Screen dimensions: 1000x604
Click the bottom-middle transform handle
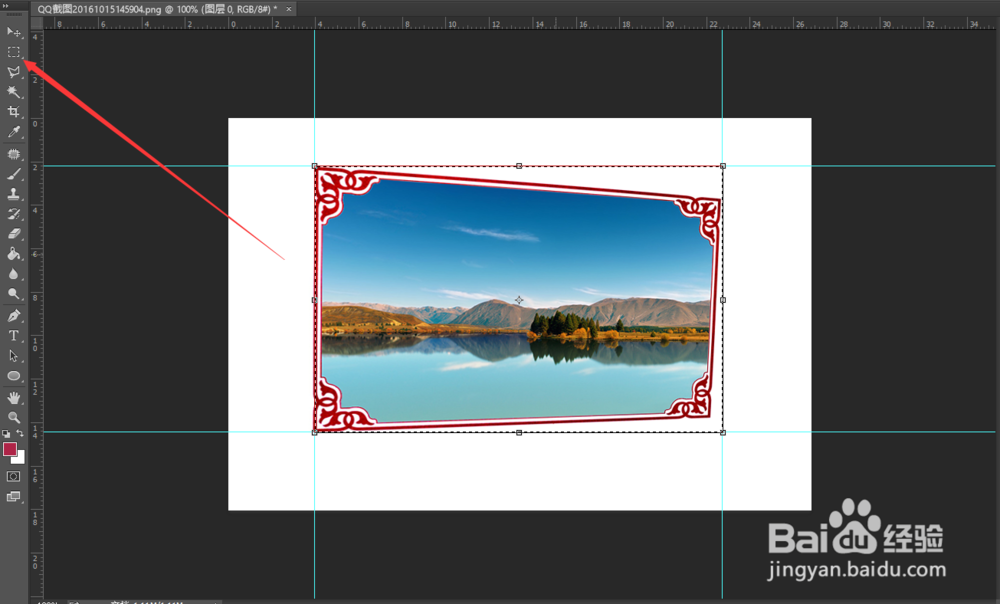pyautogui.click(x=519, y=432)
